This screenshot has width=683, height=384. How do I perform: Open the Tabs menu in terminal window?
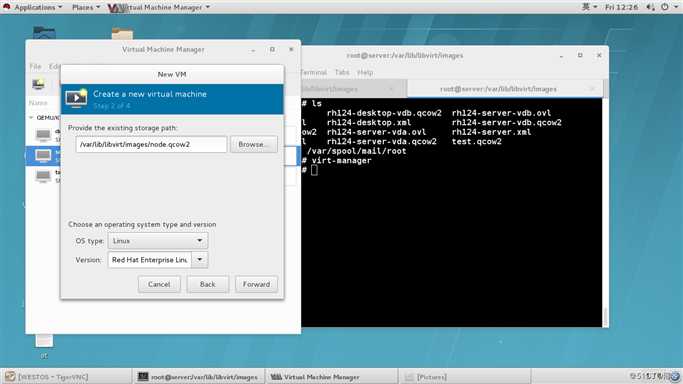342,72
